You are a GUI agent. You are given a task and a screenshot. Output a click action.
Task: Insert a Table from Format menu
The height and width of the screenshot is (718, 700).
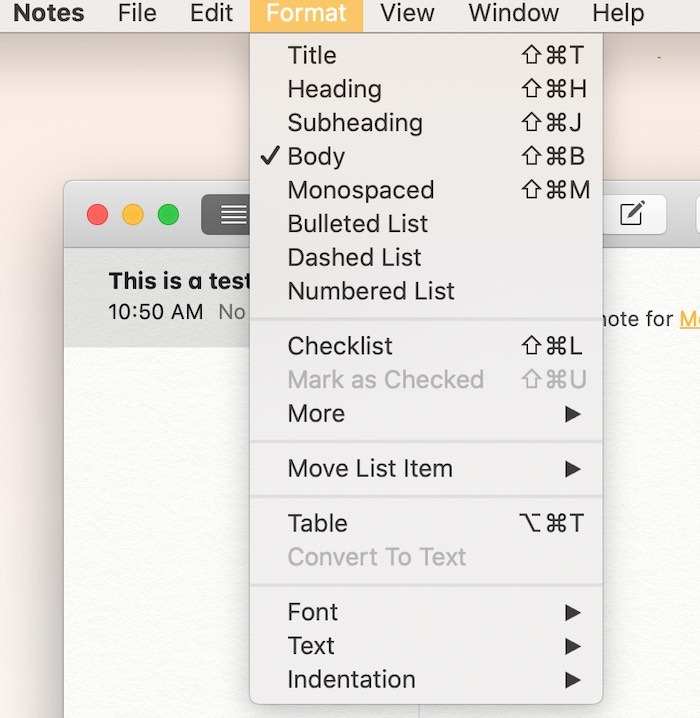coord(426,523)
